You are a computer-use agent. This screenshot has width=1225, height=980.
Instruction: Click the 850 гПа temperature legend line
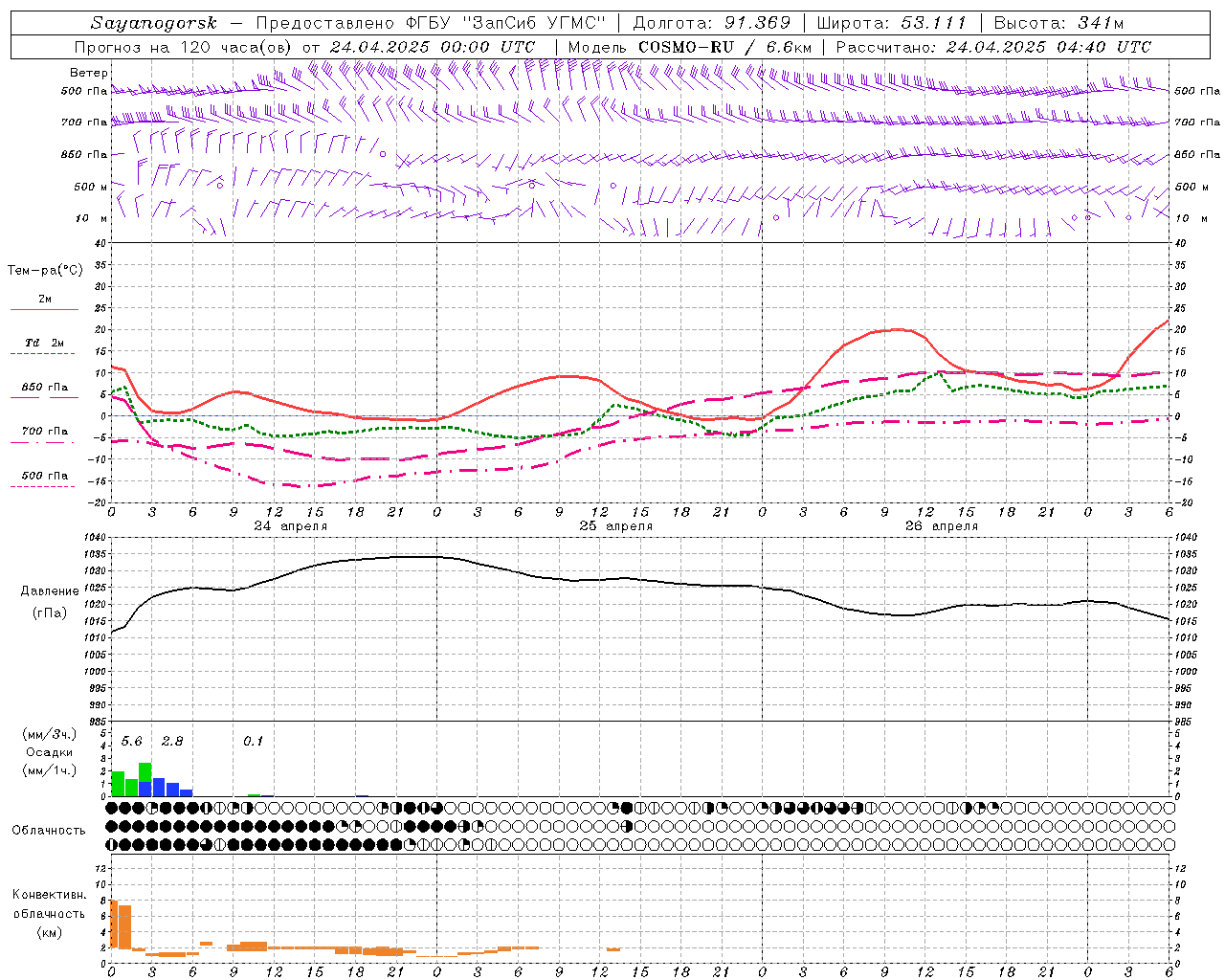tap(44, 397)
